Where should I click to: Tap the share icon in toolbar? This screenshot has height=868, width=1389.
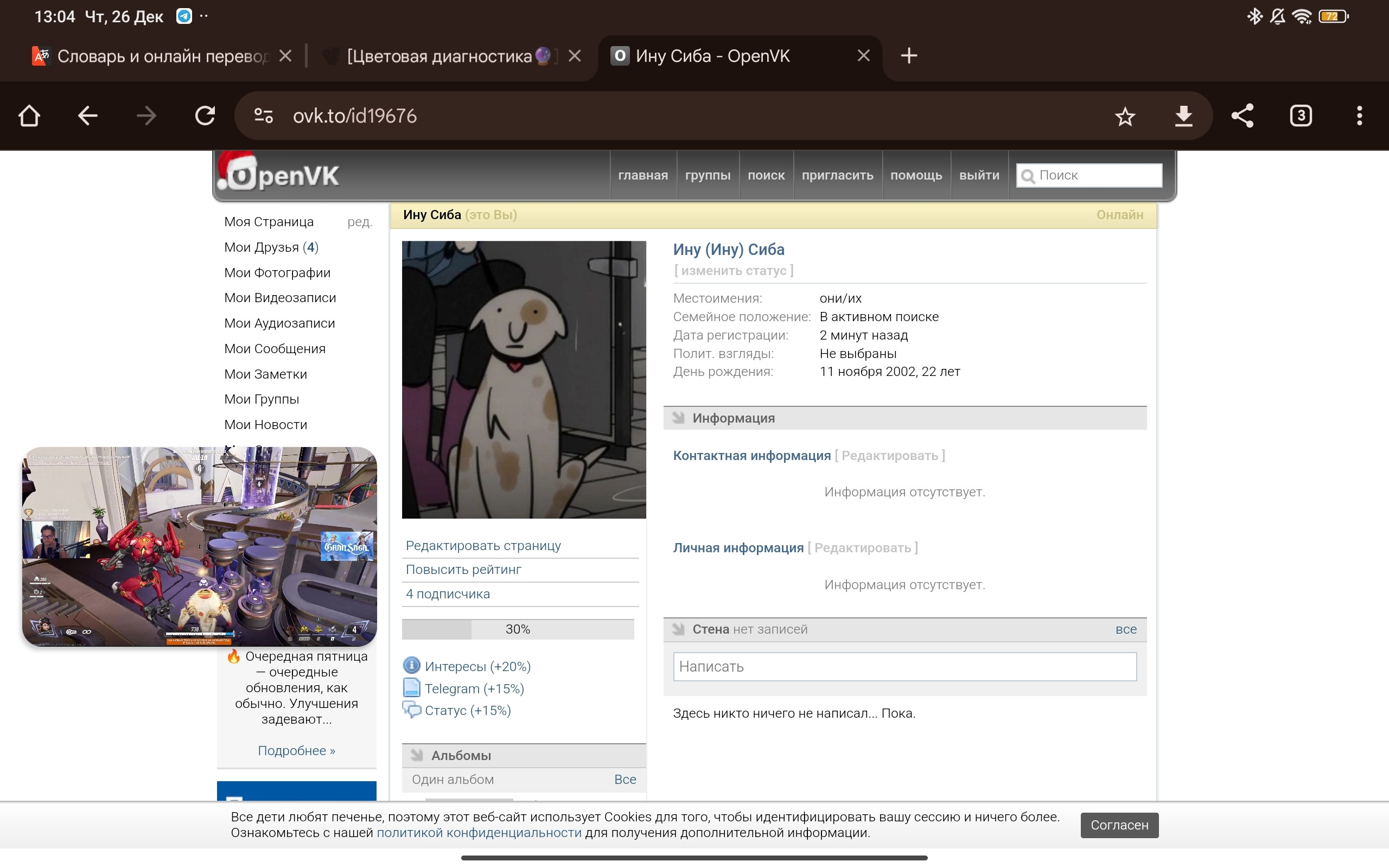(x=1242, y=116)
